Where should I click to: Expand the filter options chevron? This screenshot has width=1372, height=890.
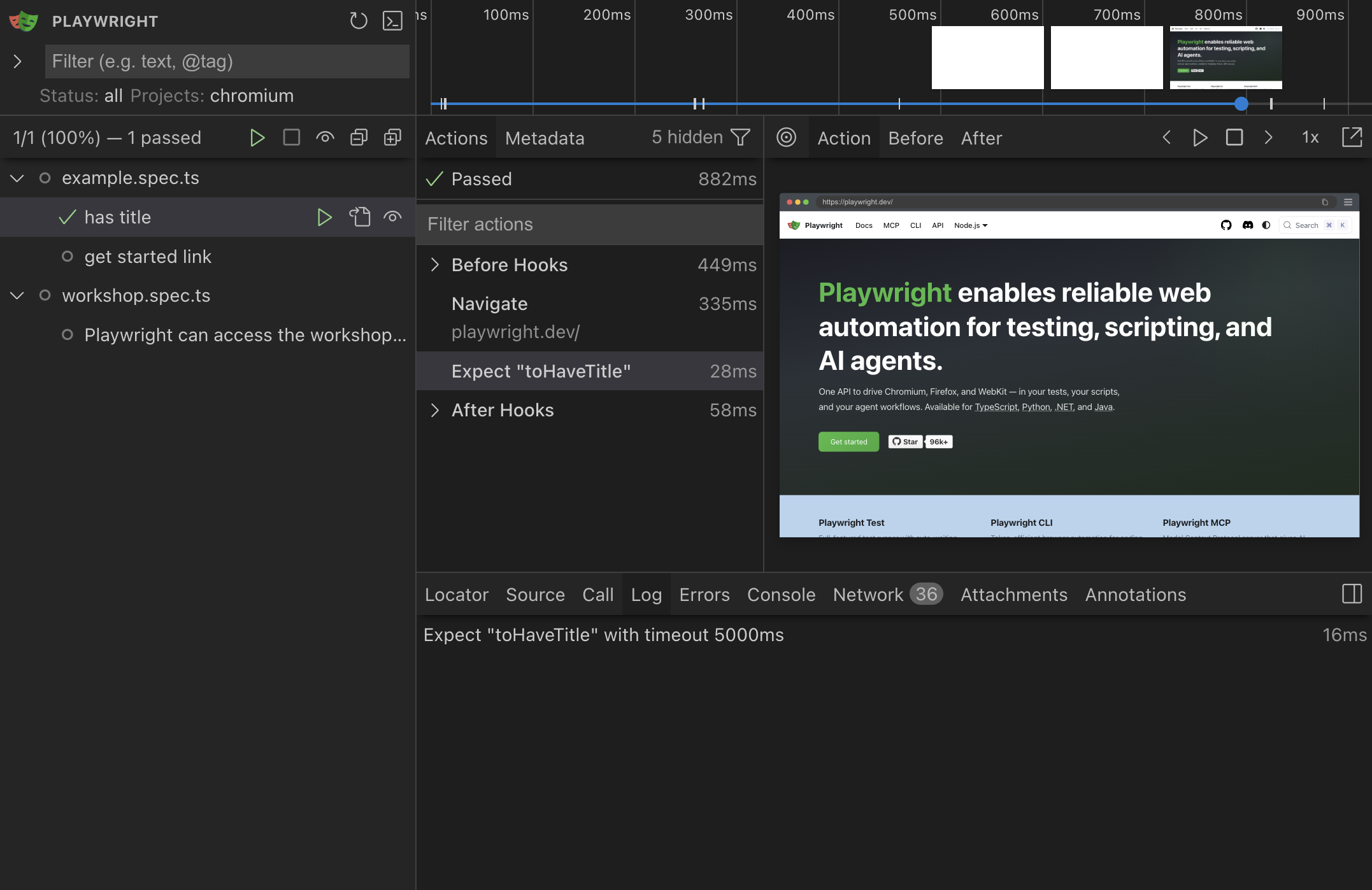click(x=18, y=61)
